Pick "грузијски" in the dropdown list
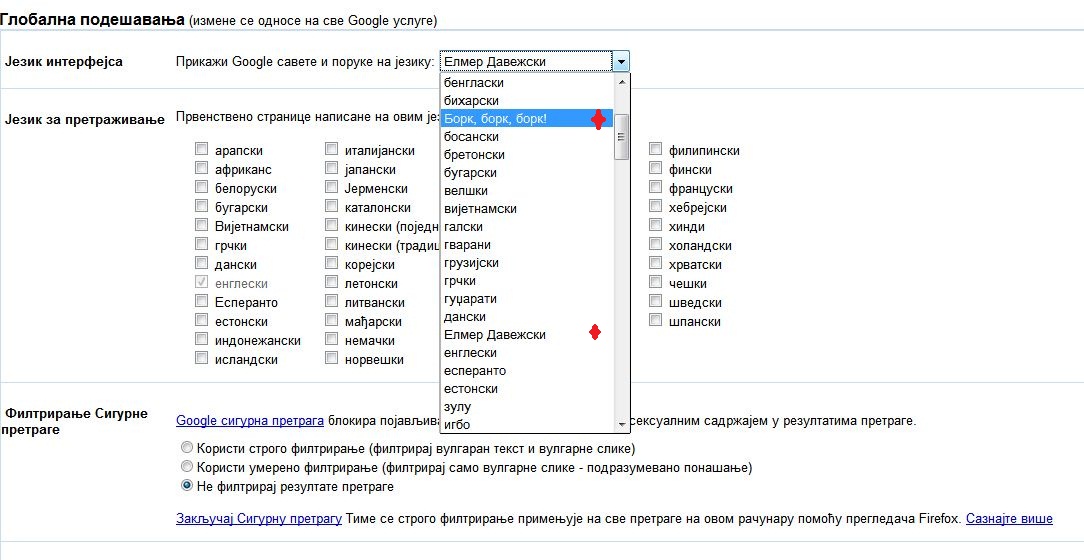This screenshot has width=1084, height=560. click(471, 263)
